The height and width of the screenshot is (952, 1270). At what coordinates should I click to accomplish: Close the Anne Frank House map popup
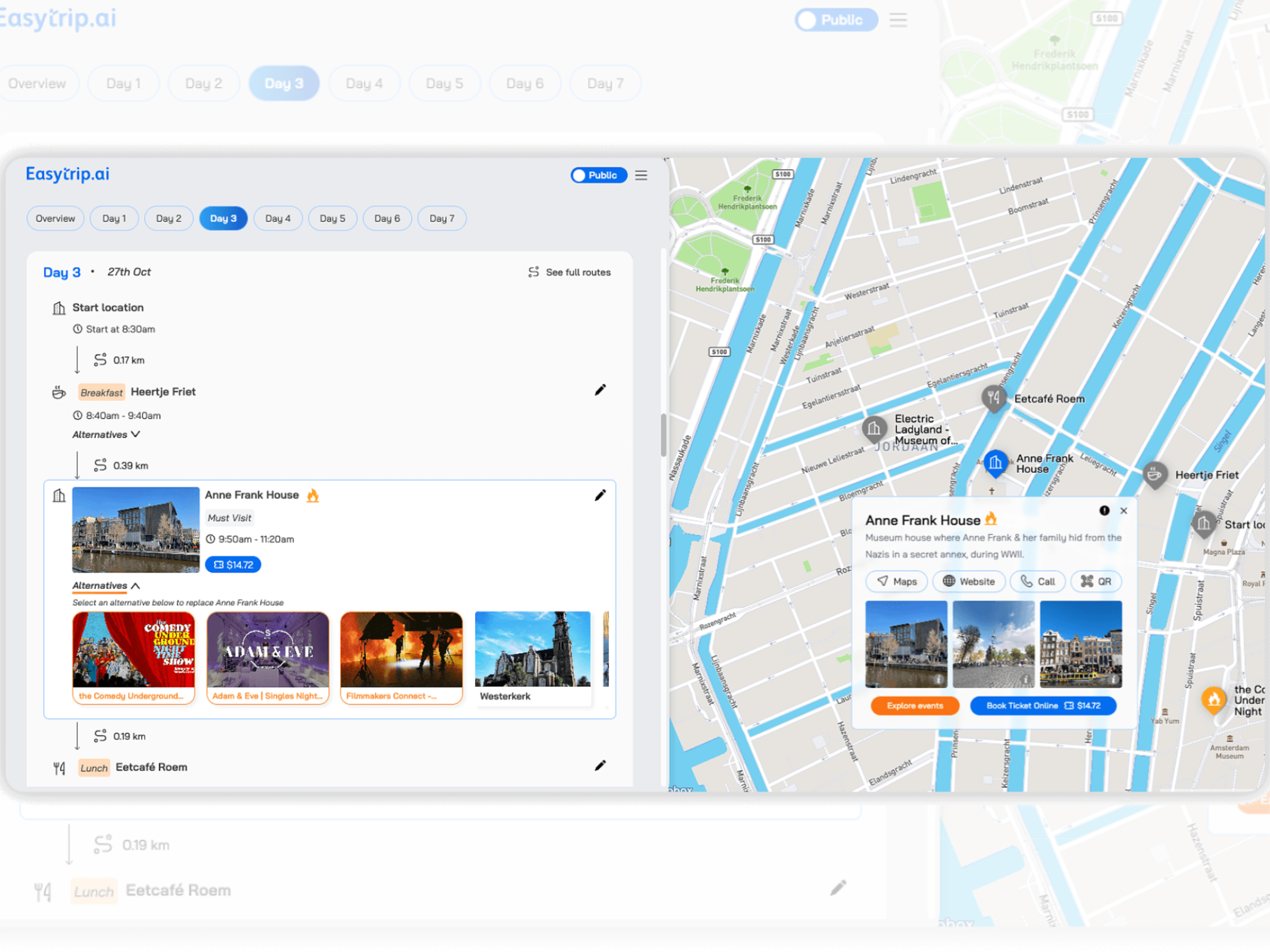1124,511
